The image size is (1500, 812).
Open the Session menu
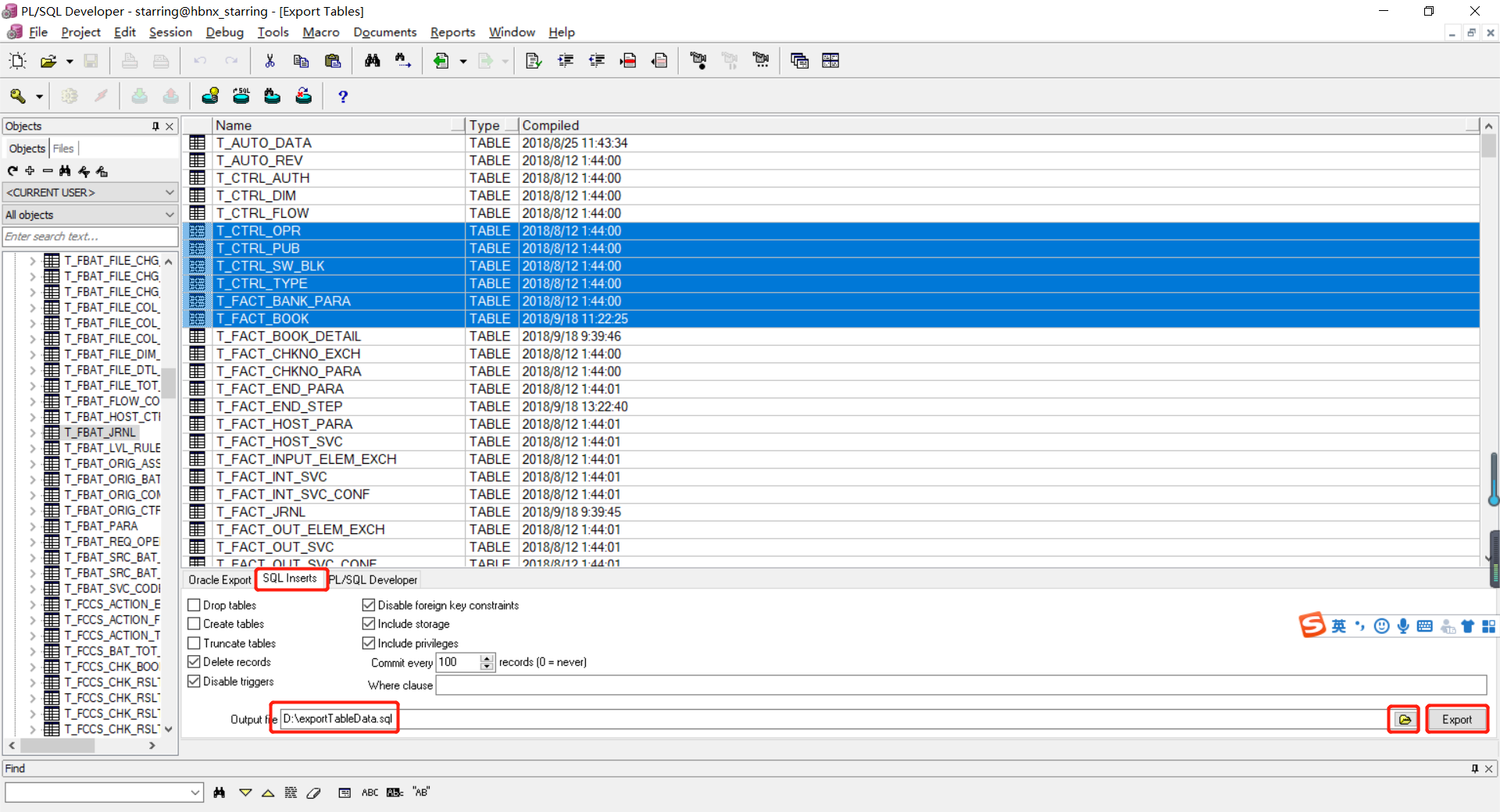click(x=170, y=32)
